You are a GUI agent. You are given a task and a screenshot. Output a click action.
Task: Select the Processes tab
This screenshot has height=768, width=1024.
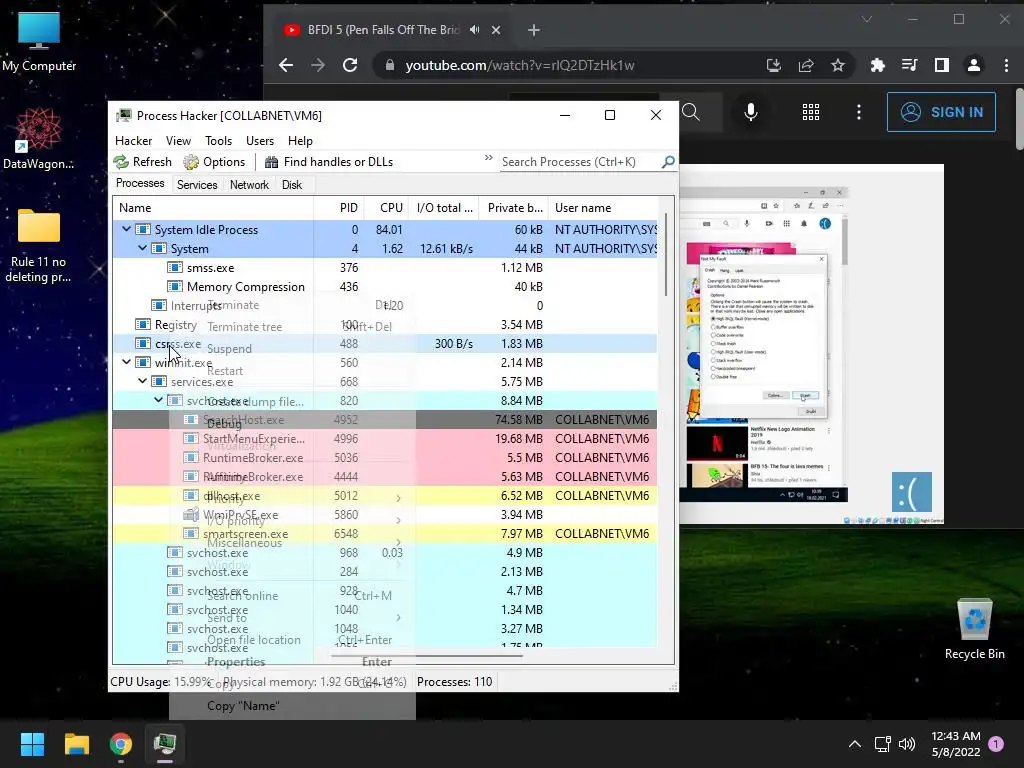140,184
